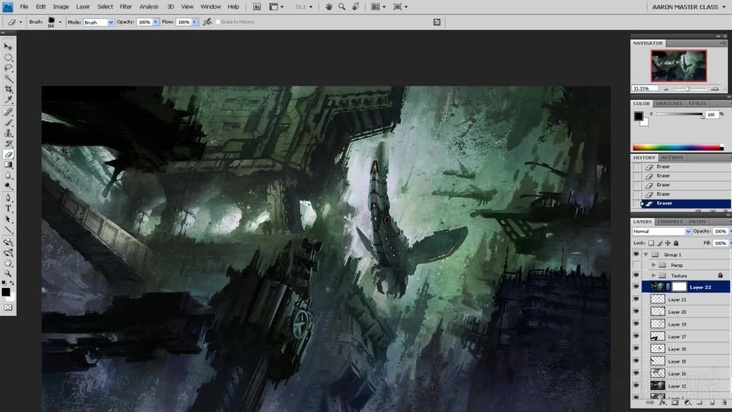732x412 pixels.
Task: Open the AARON MASTER CLASS workspace switcher
Action: (x=689, y=7)
